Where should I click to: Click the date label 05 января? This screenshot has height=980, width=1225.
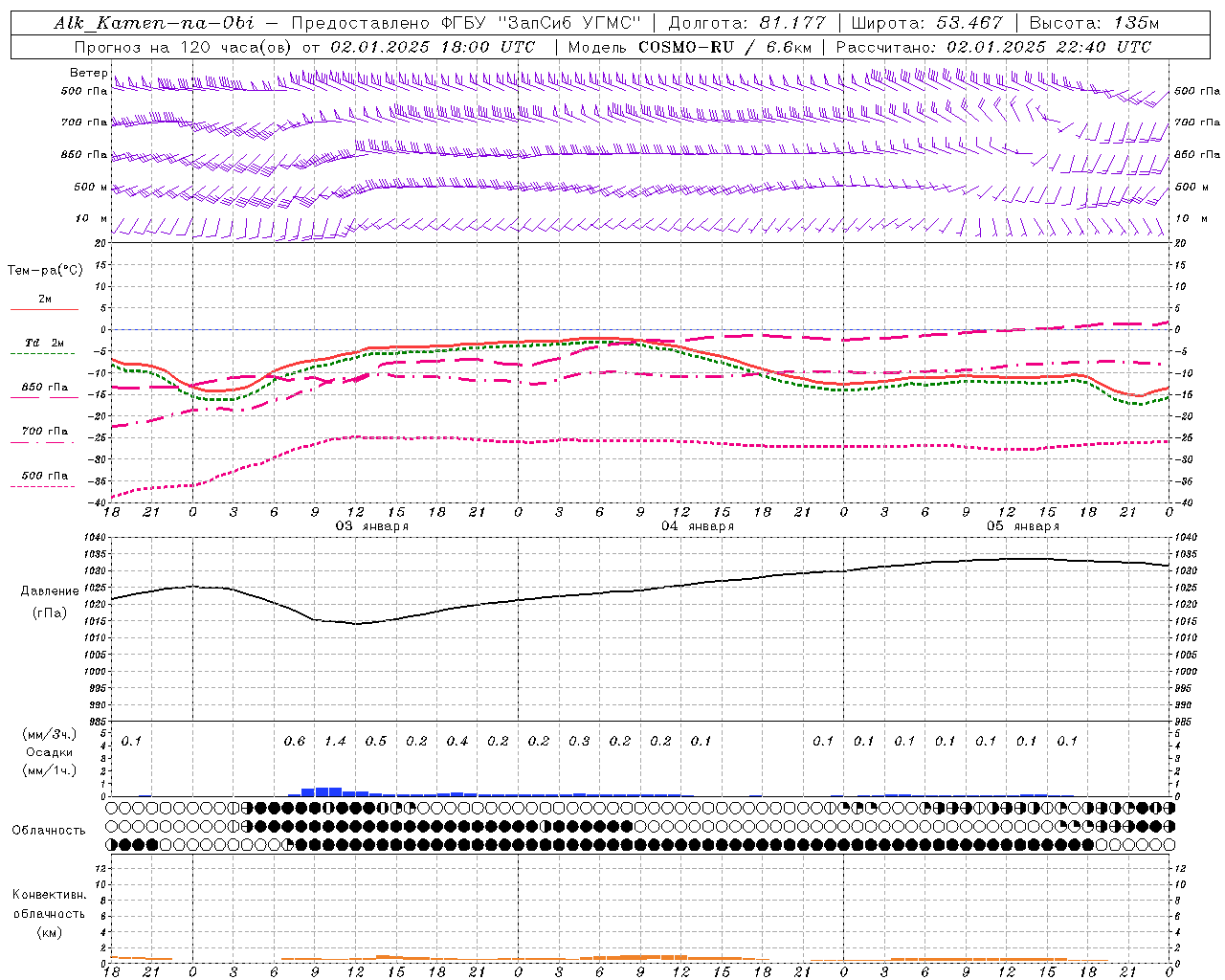pyautogui.click(x=1023, y=526)
